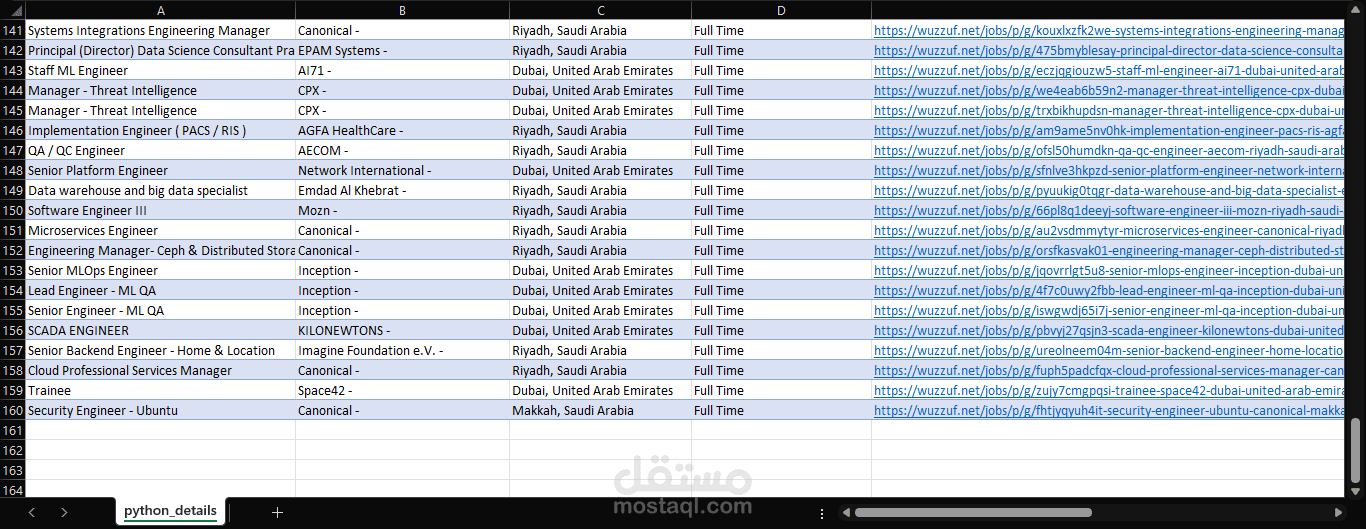
Task: Select the 'Systems Integrations Engineering Manager' cell
Action: point(161,30)
